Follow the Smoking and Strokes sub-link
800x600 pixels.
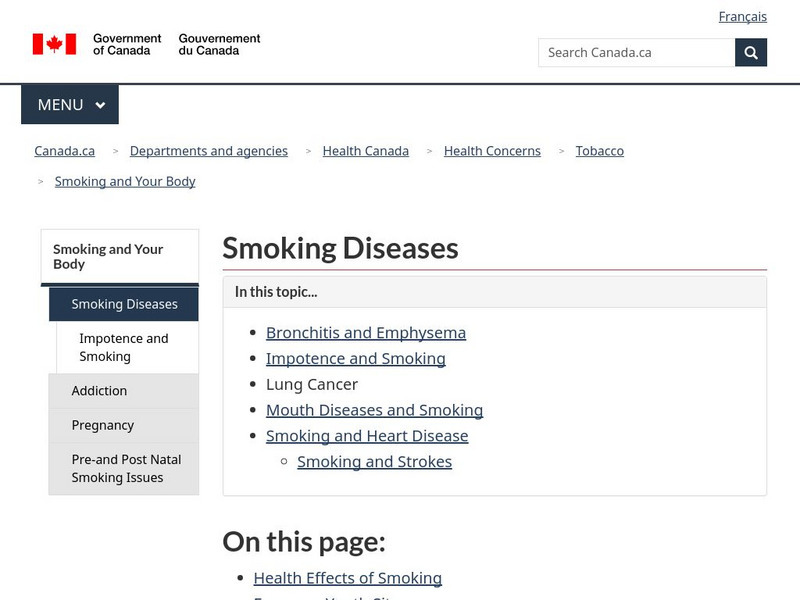pos(374,461)
